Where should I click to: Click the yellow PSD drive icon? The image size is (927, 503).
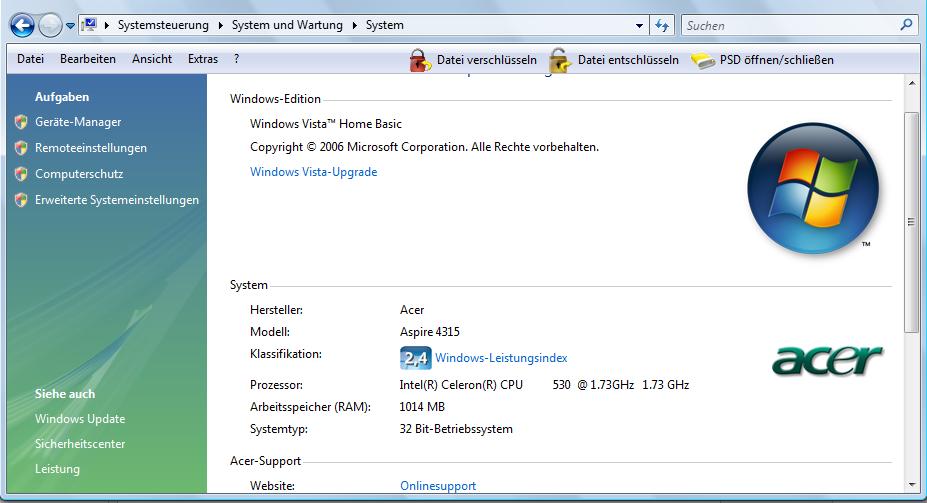click(x=703, y=60)
